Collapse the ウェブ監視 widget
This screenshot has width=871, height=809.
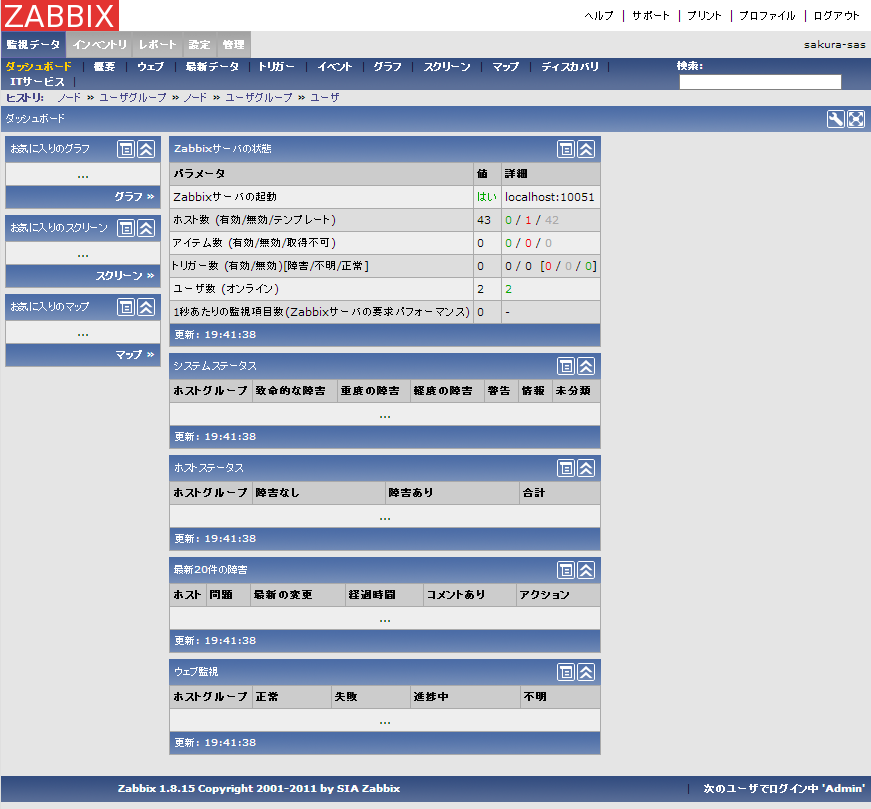tap(586, 672)
